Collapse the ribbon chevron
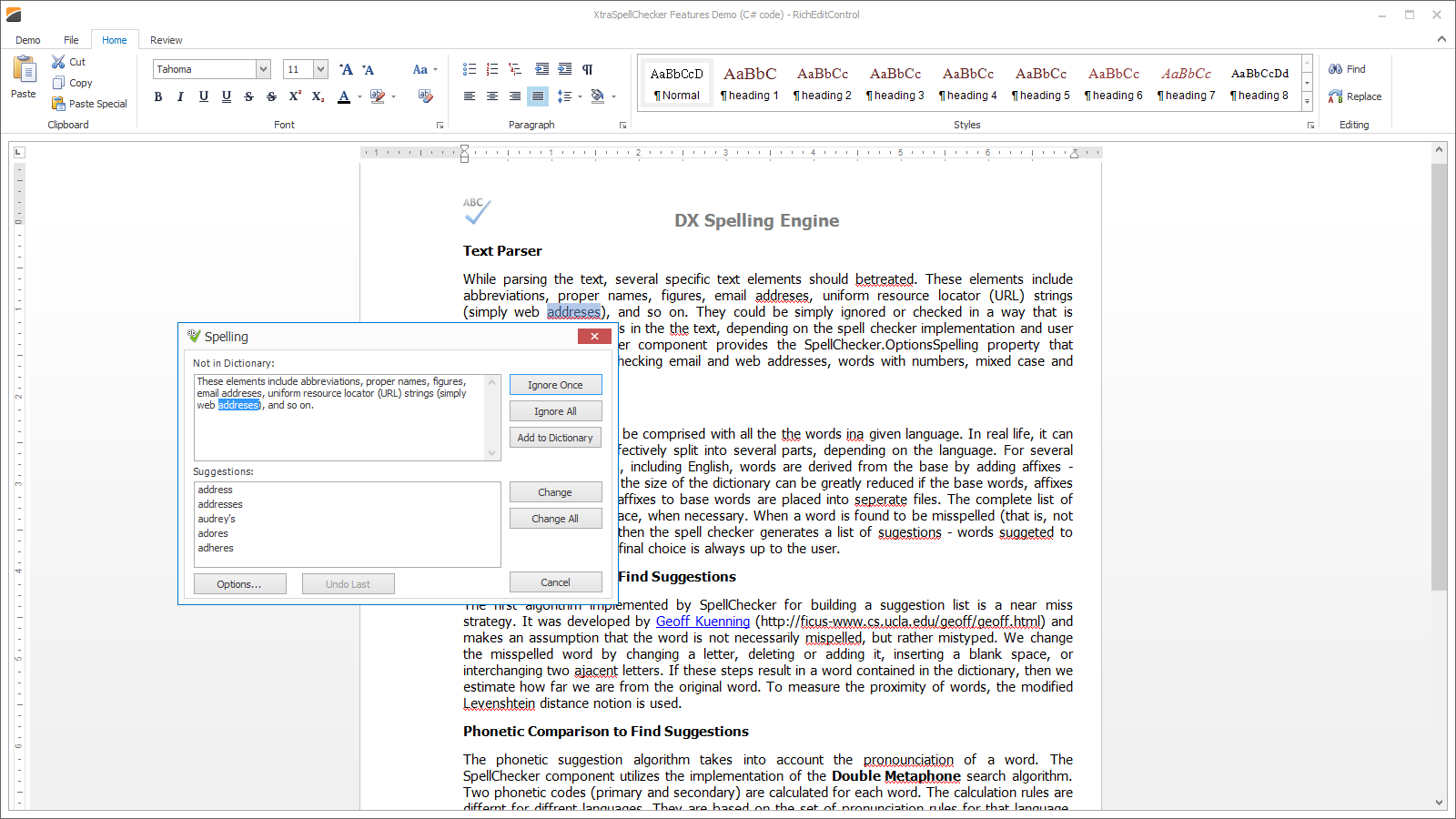This screenshot has height=819, width=1456. coord(1441,39)
